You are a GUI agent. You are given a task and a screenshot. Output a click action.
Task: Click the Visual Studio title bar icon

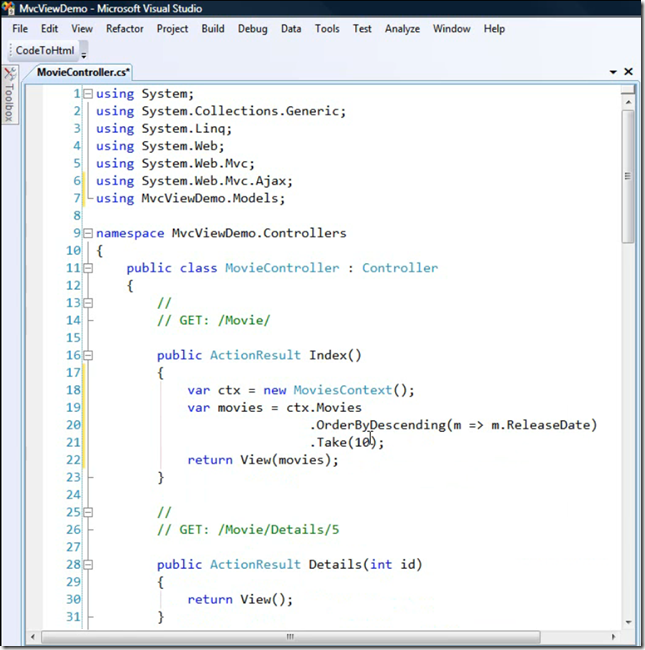click(x=8, y=8)
